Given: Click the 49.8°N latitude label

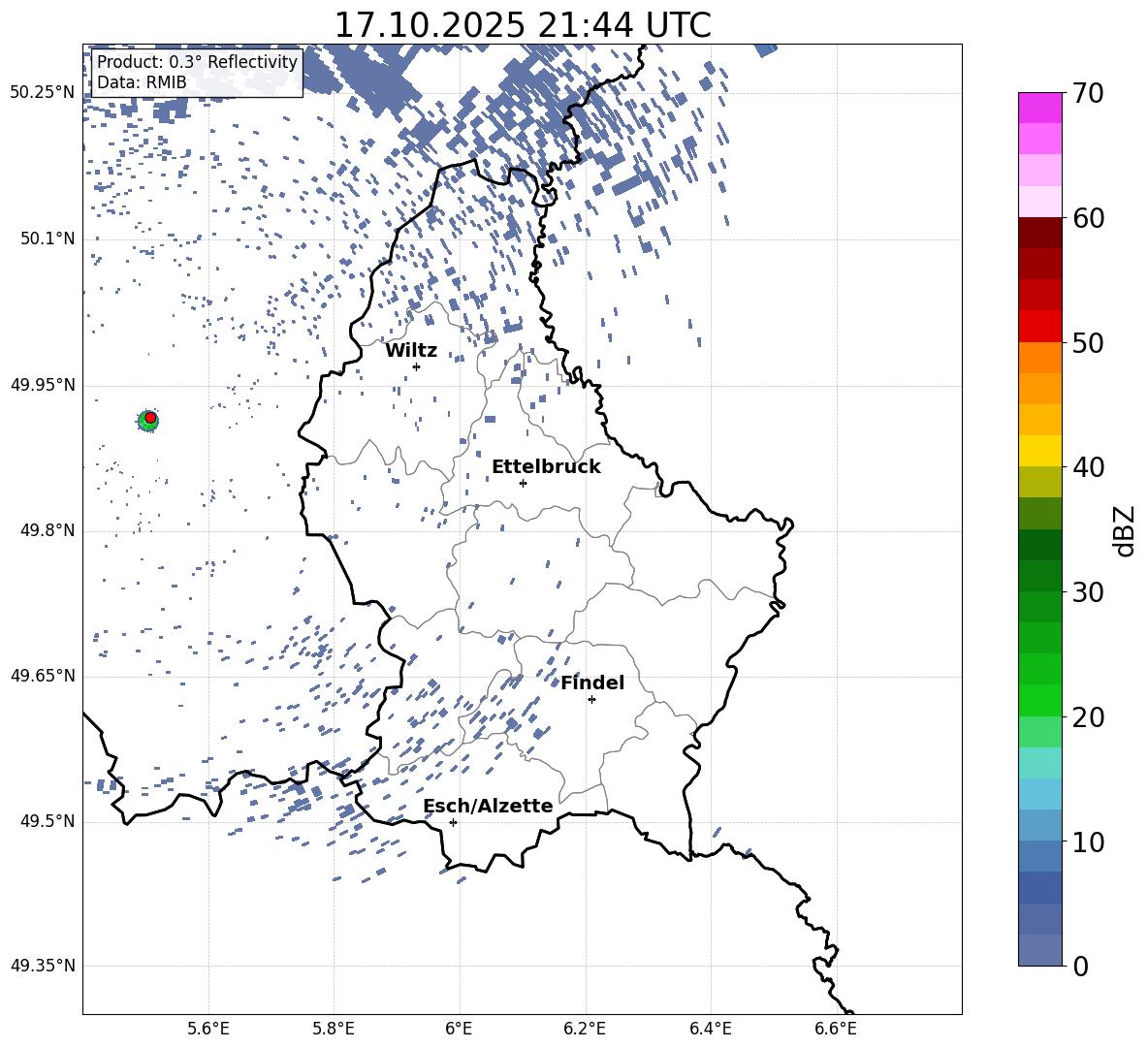Looking at the screenshot, I should point(48,530).
